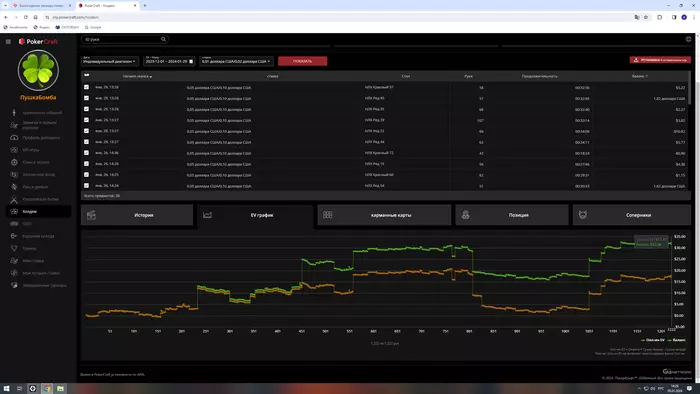Open the All-in or Fold sidebar icon
700x394 pixels.
[14, 174]
